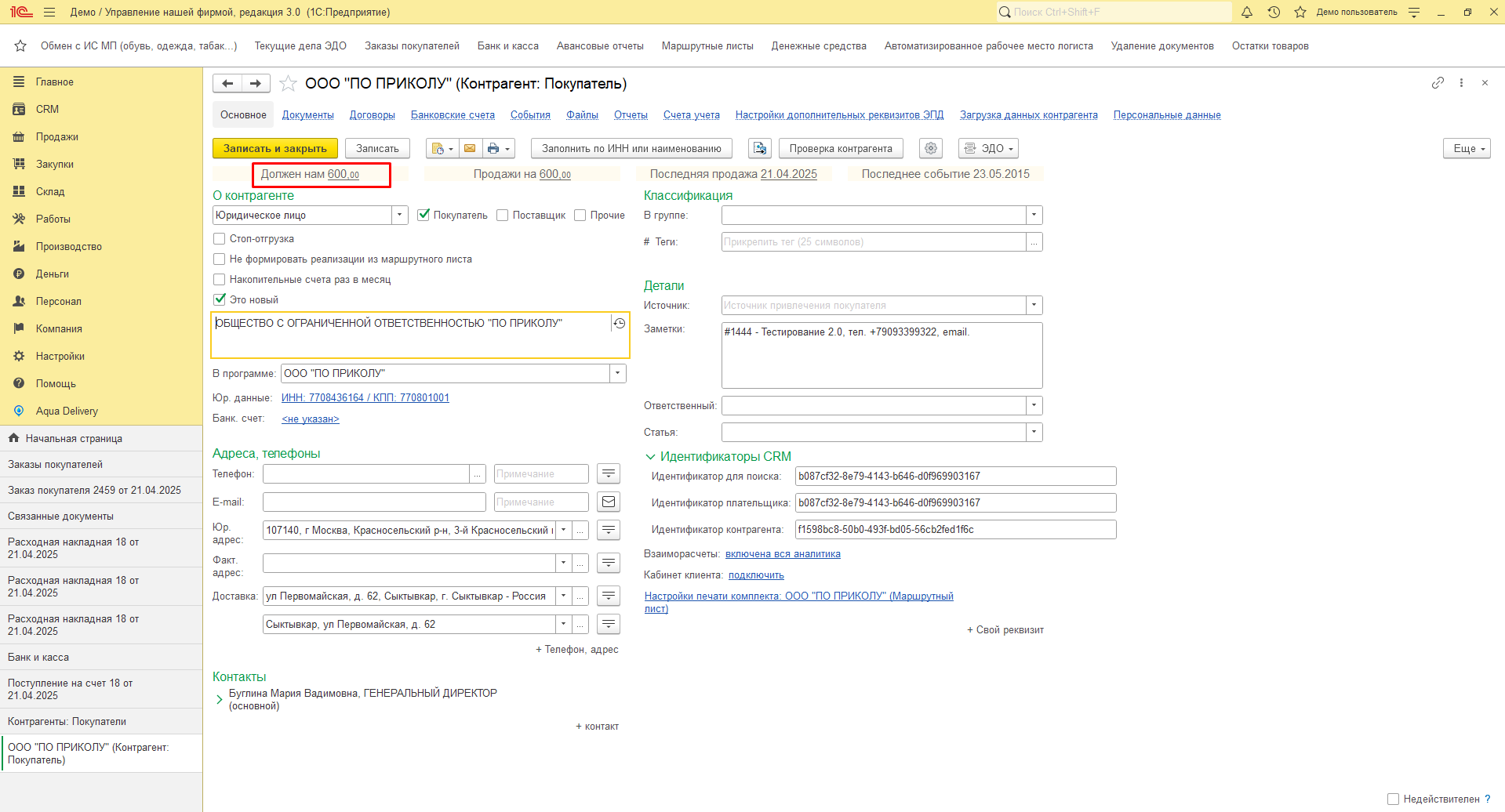Image resolution: width=1505 pixels, height=812 pixels.
Task: Open Счета учета tab
Action: tap(692, 114)
